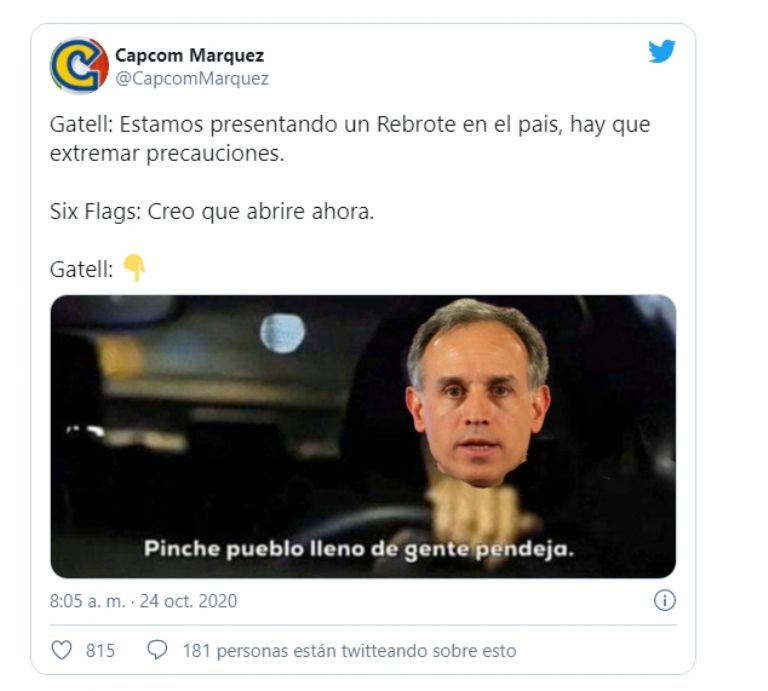View 181 personas están twitteando sobre esto
768x691 pixels.
(x=349, y=651)
